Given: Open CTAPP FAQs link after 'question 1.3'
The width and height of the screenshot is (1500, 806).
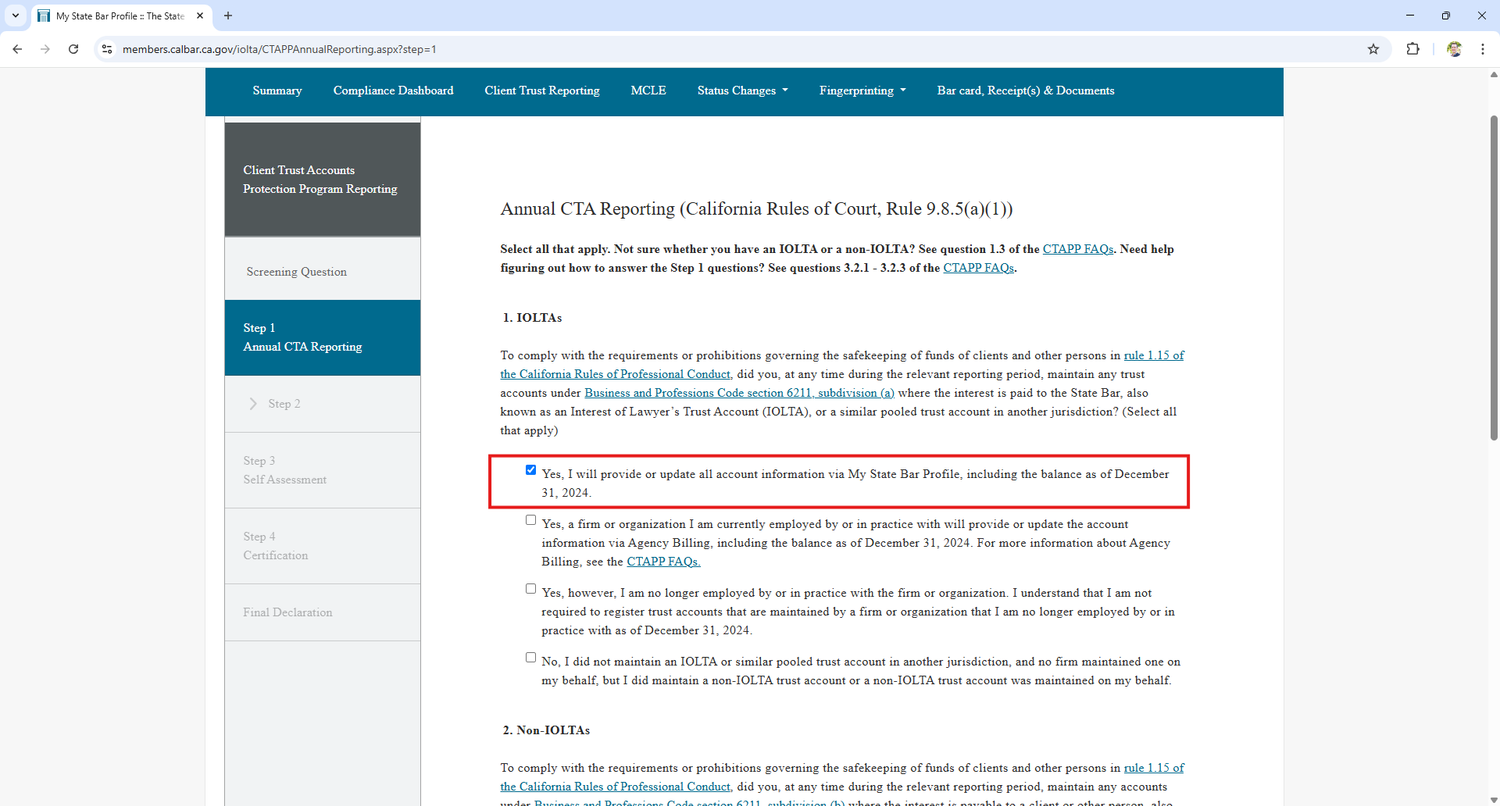Looking at the screenshot, I should 1078,249.
